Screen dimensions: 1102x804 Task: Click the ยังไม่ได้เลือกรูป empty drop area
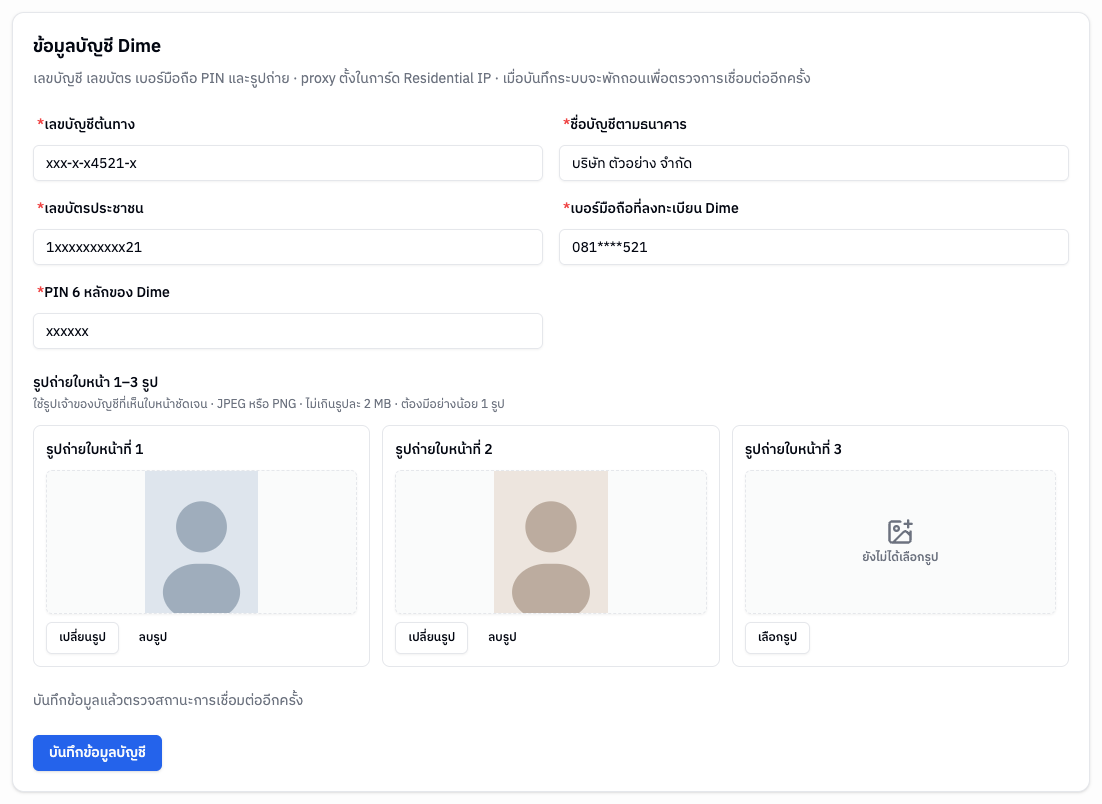point(900,542)
